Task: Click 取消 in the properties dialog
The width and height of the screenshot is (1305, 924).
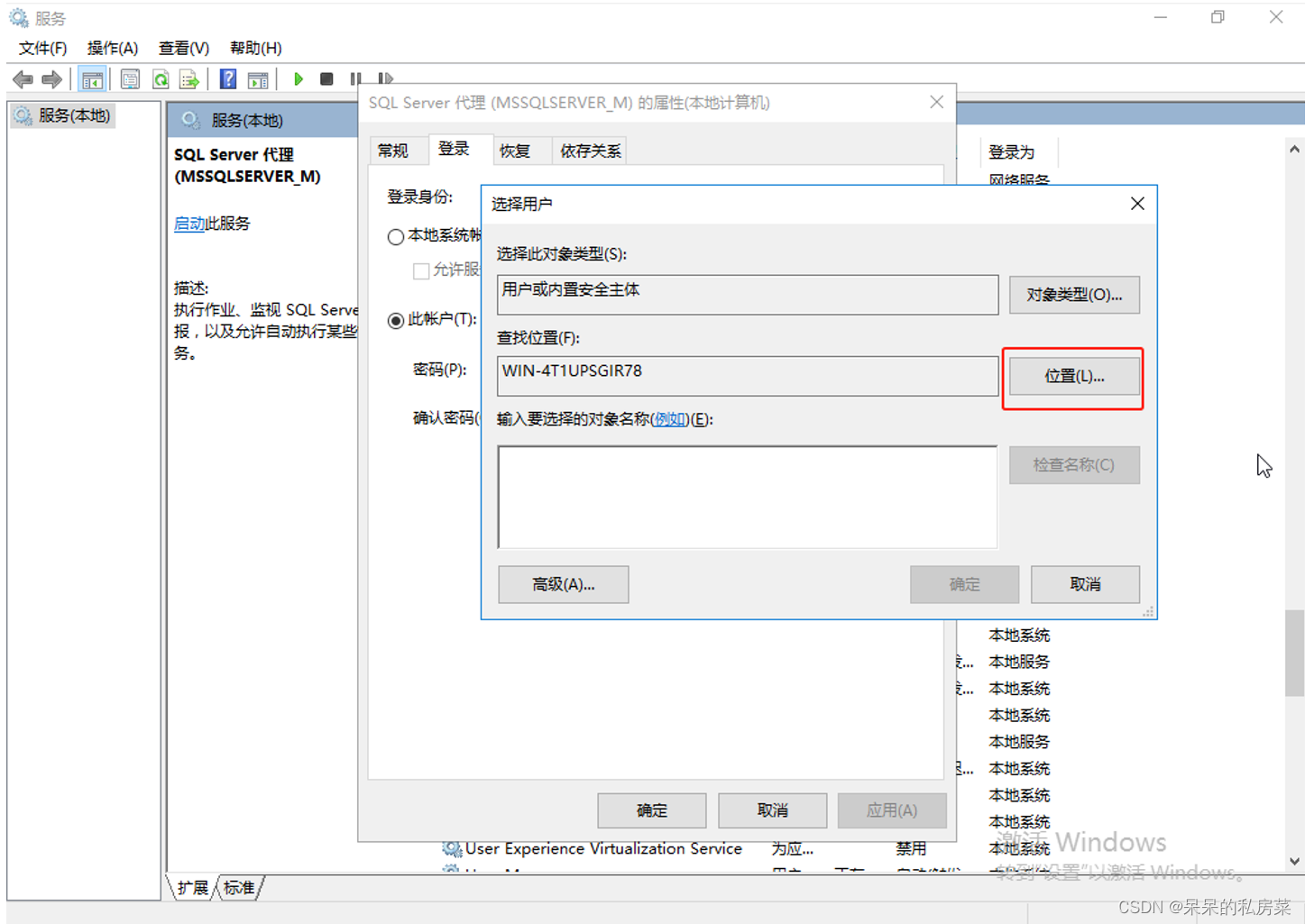Action: 773,810
